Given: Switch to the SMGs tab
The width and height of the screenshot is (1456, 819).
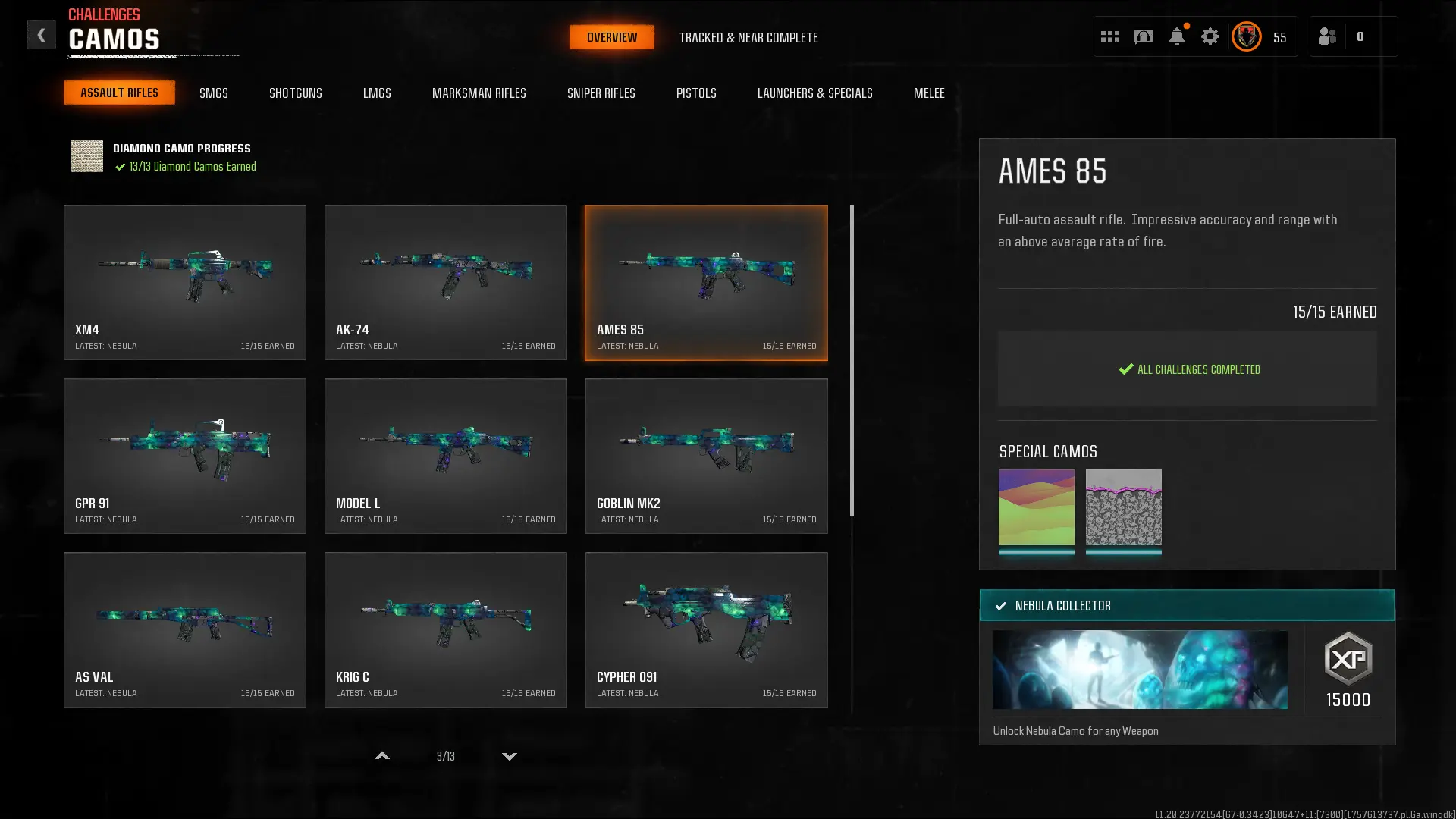Looking at the screenshot, I should [x=213, y=93].
